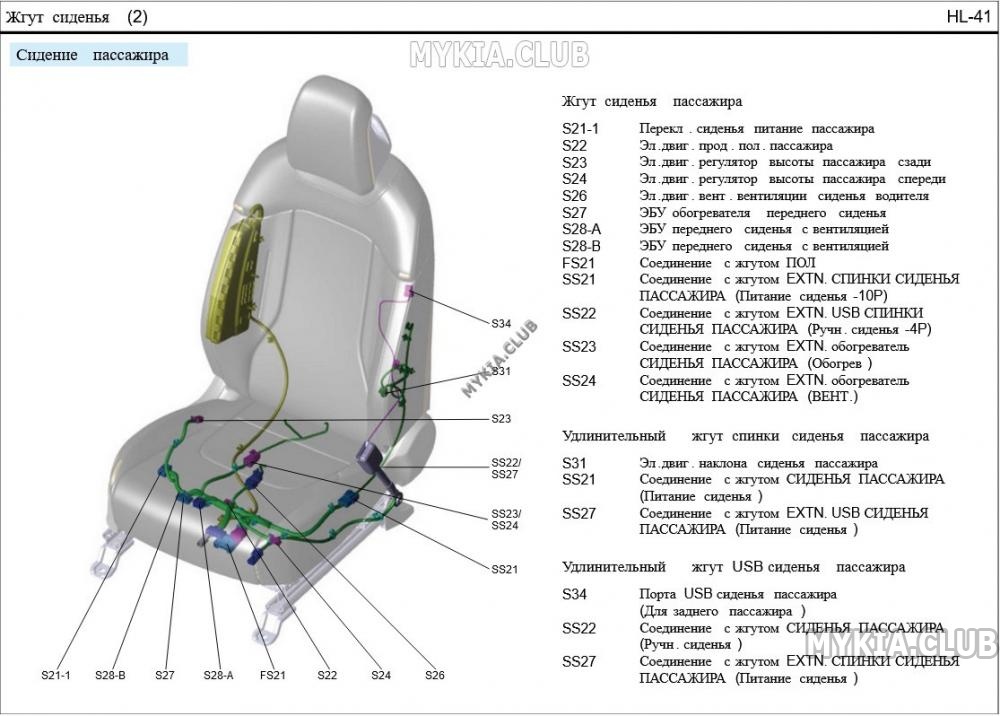Click the seat belt buckle on the seat
This screenshot has height=716, width=1000.
coord(378,469)
